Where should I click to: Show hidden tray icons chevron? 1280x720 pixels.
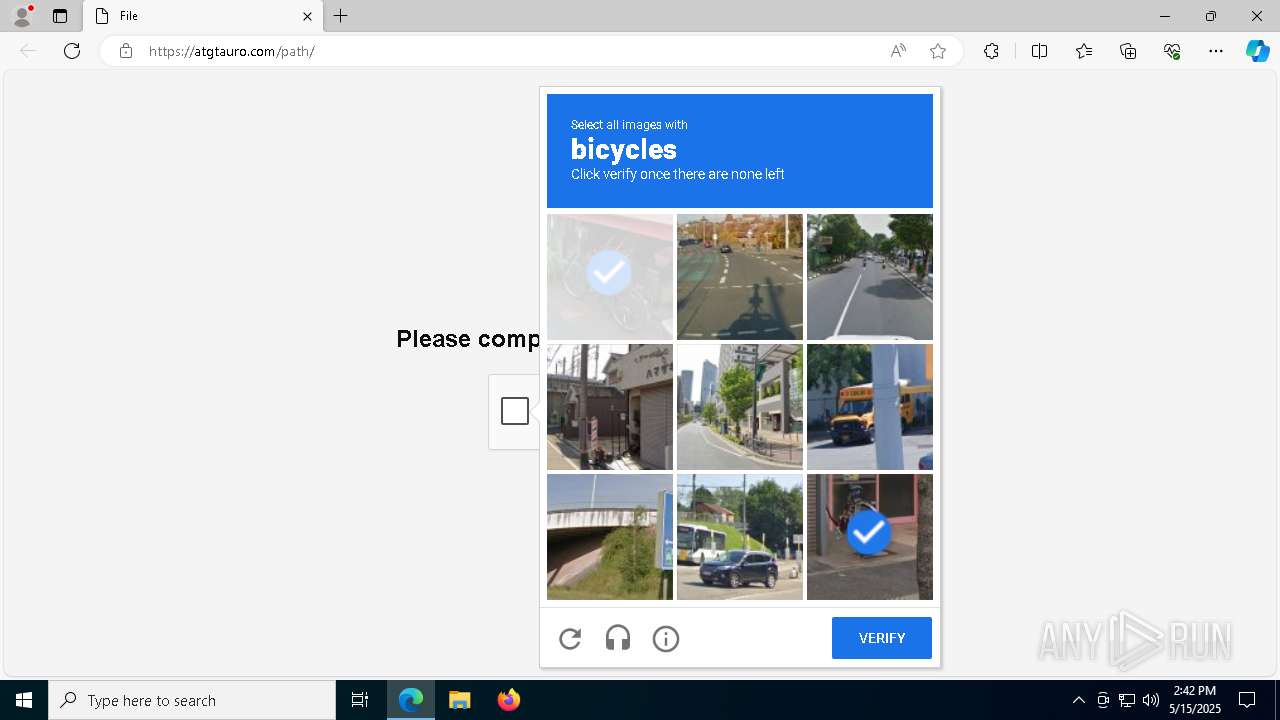coord(1078,700)
